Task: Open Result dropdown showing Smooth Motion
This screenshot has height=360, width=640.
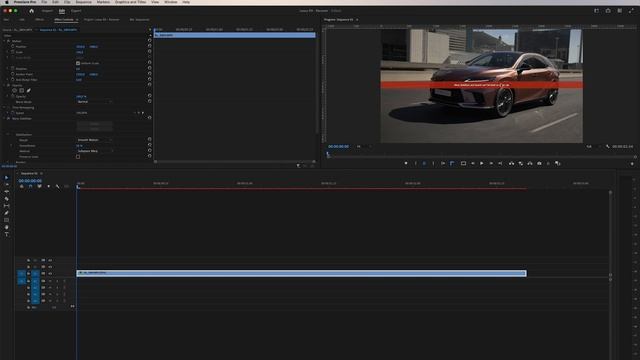Action: (x=94, y=140)
